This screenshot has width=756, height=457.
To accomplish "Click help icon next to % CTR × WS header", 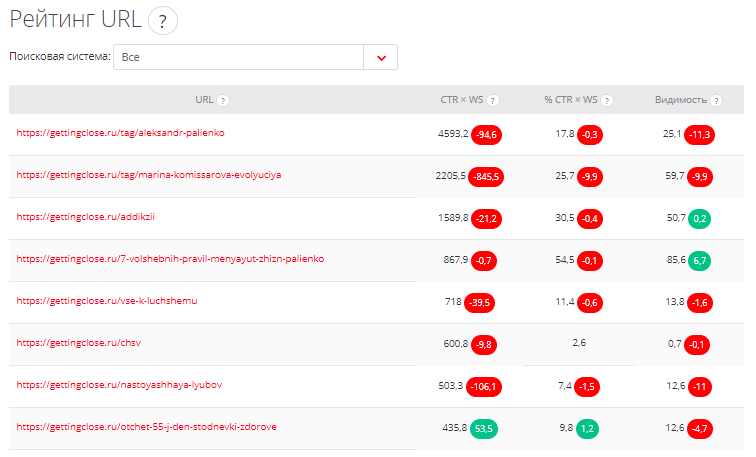I will coord(607,100).
